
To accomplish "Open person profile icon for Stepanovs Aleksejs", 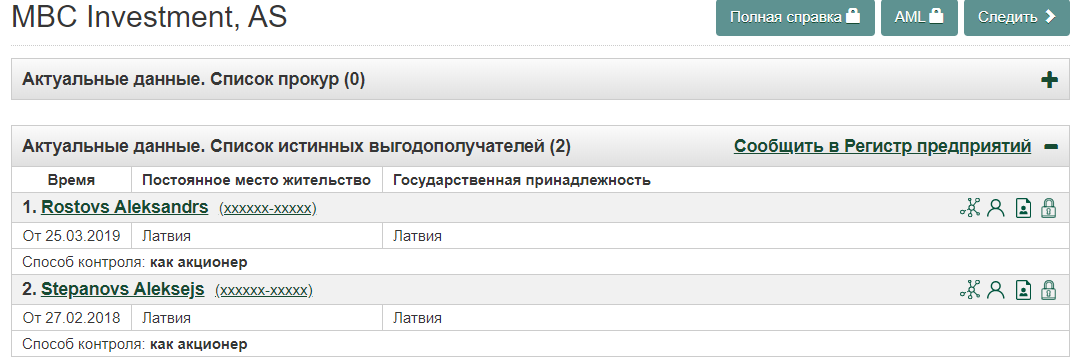I will pos(996,290).
